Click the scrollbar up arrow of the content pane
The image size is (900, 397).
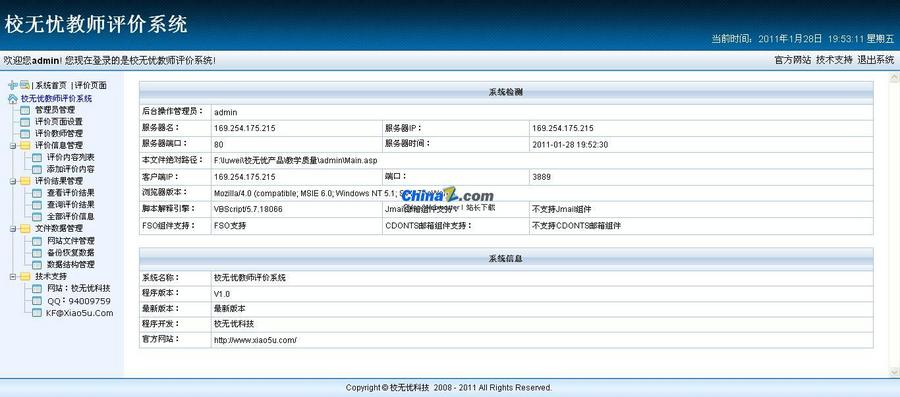[894, 77]
